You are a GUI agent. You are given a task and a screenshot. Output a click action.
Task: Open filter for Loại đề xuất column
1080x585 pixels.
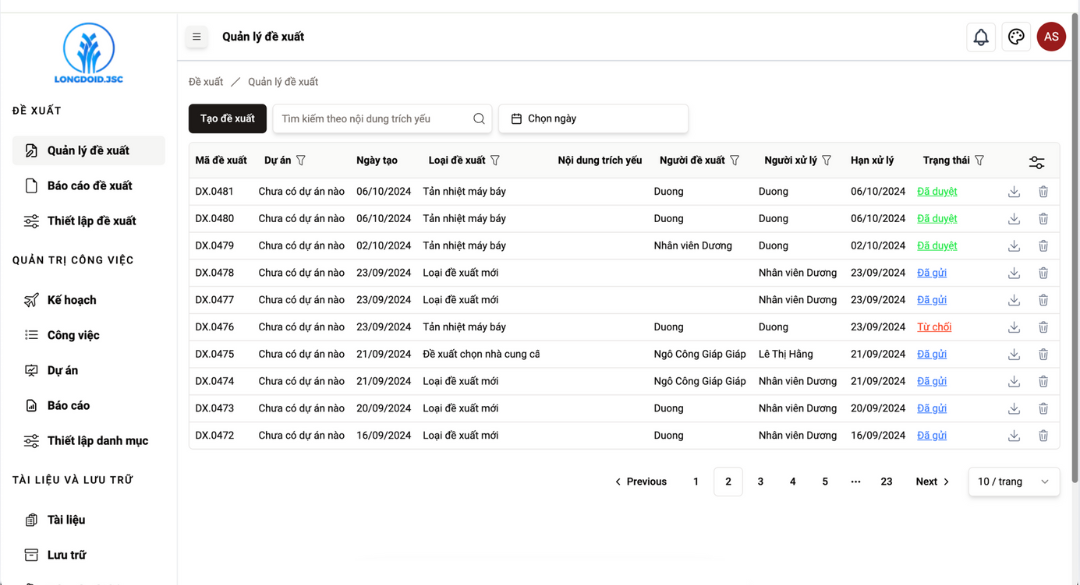495,161
